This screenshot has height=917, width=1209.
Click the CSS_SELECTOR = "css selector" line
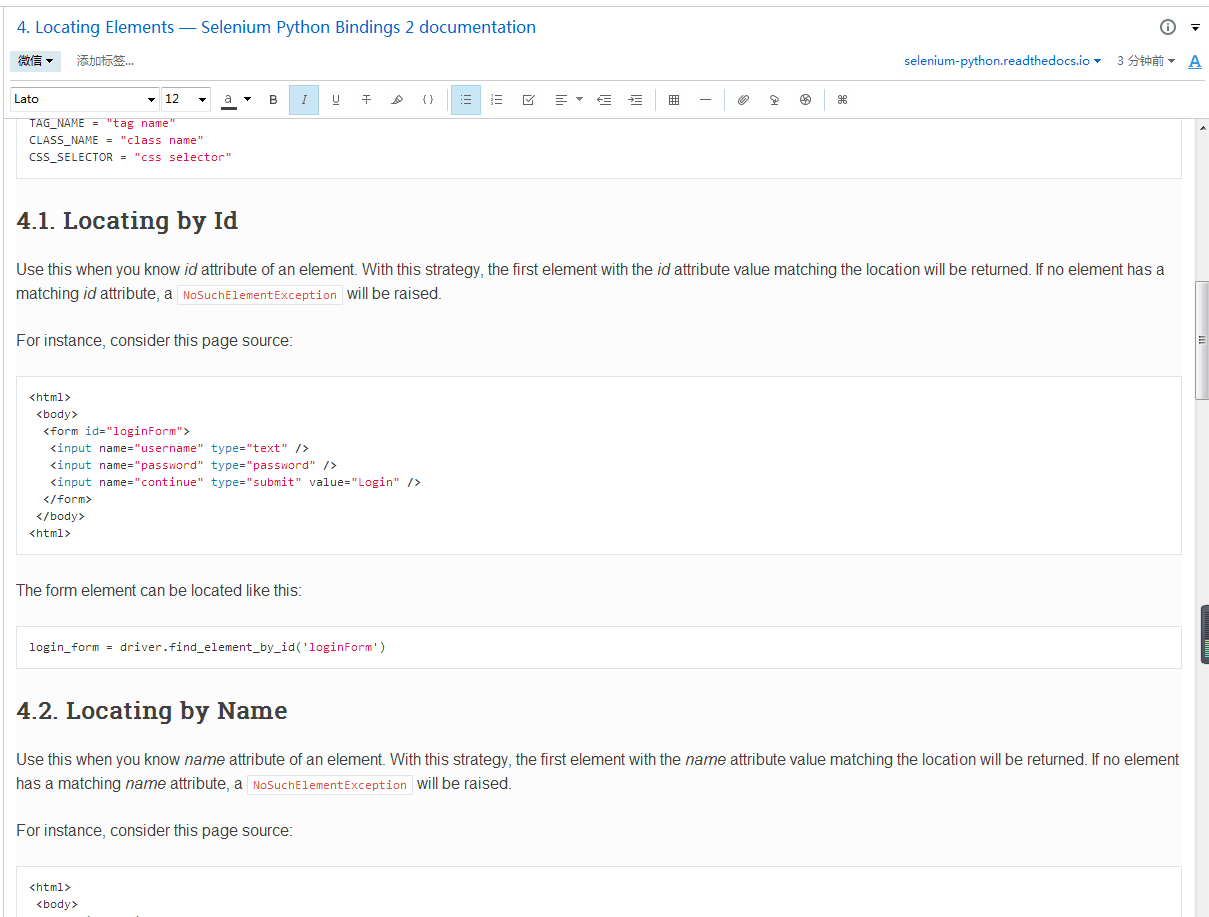coord(130,157)
